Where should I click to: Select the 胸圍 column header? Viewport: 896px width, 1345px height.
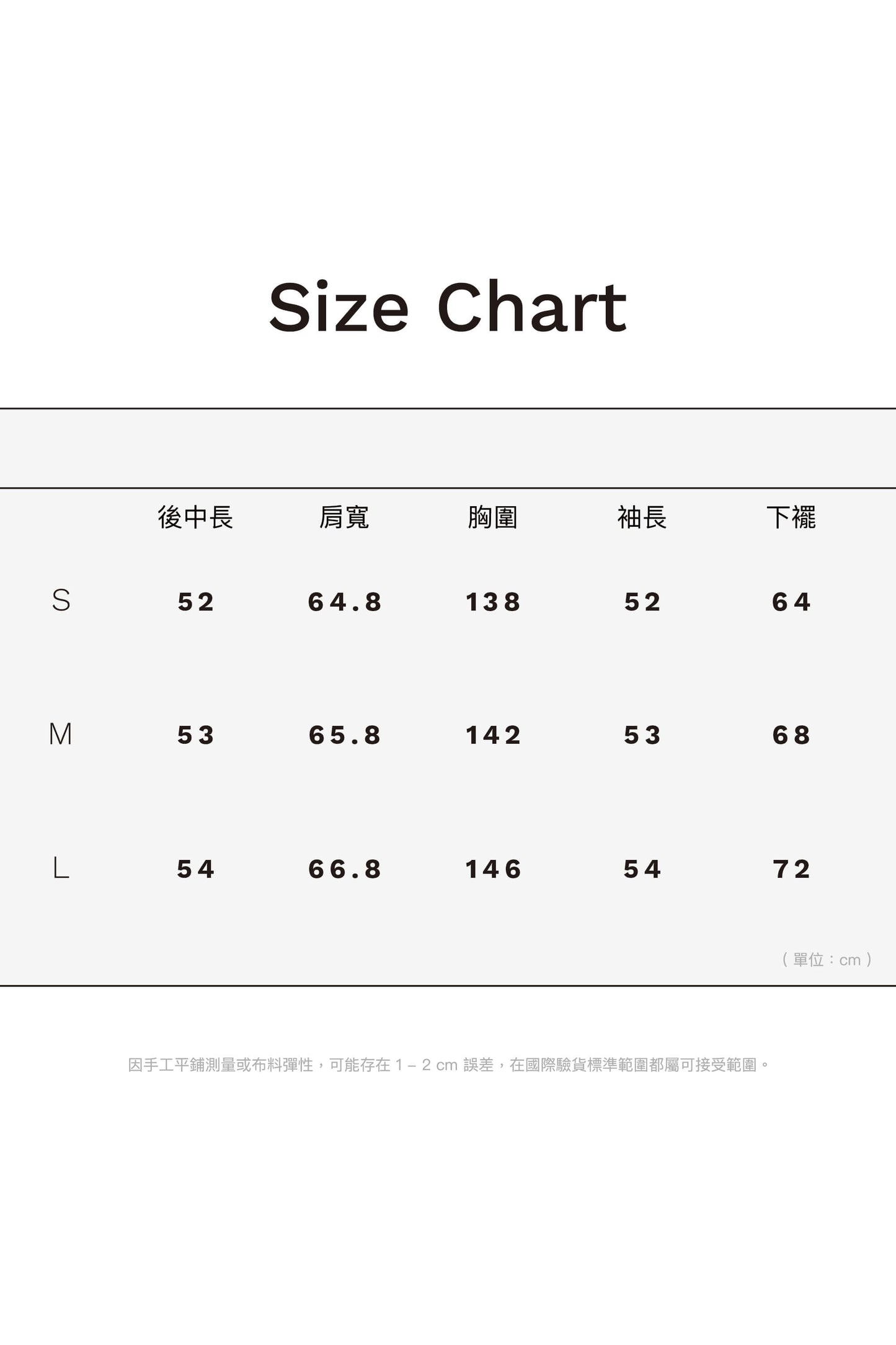[x=493, y=517]
